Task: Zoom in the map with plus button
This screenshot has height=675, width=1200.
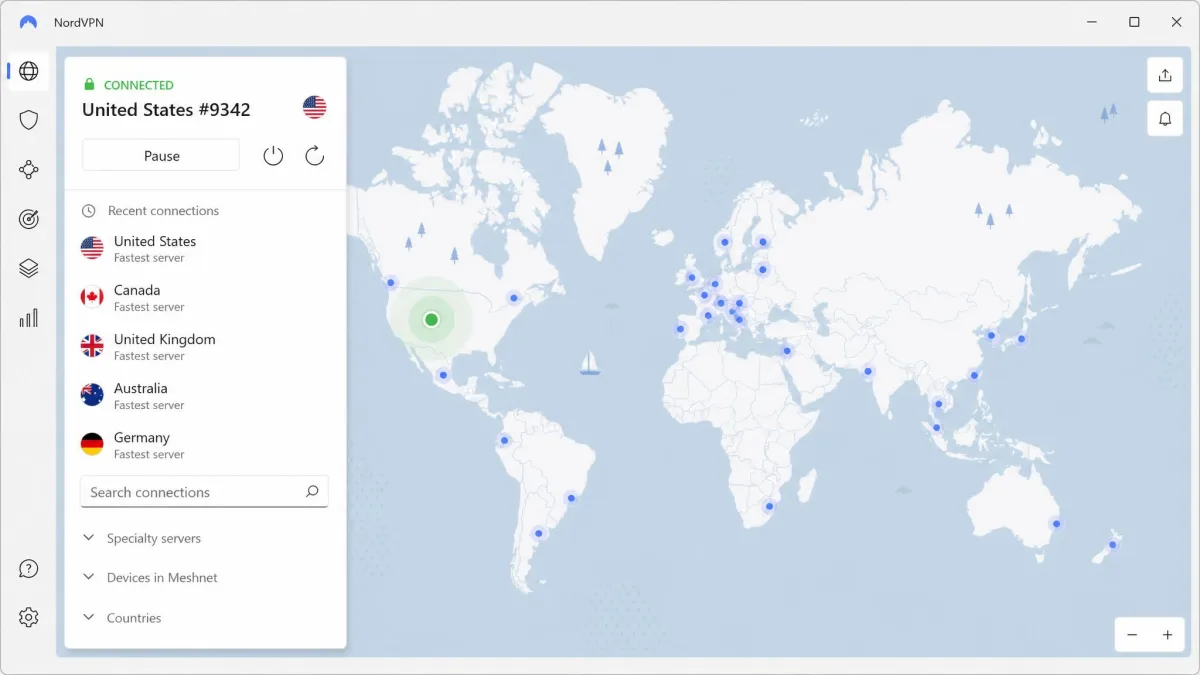Action: pyautogui.click(x=1167, y=635)
